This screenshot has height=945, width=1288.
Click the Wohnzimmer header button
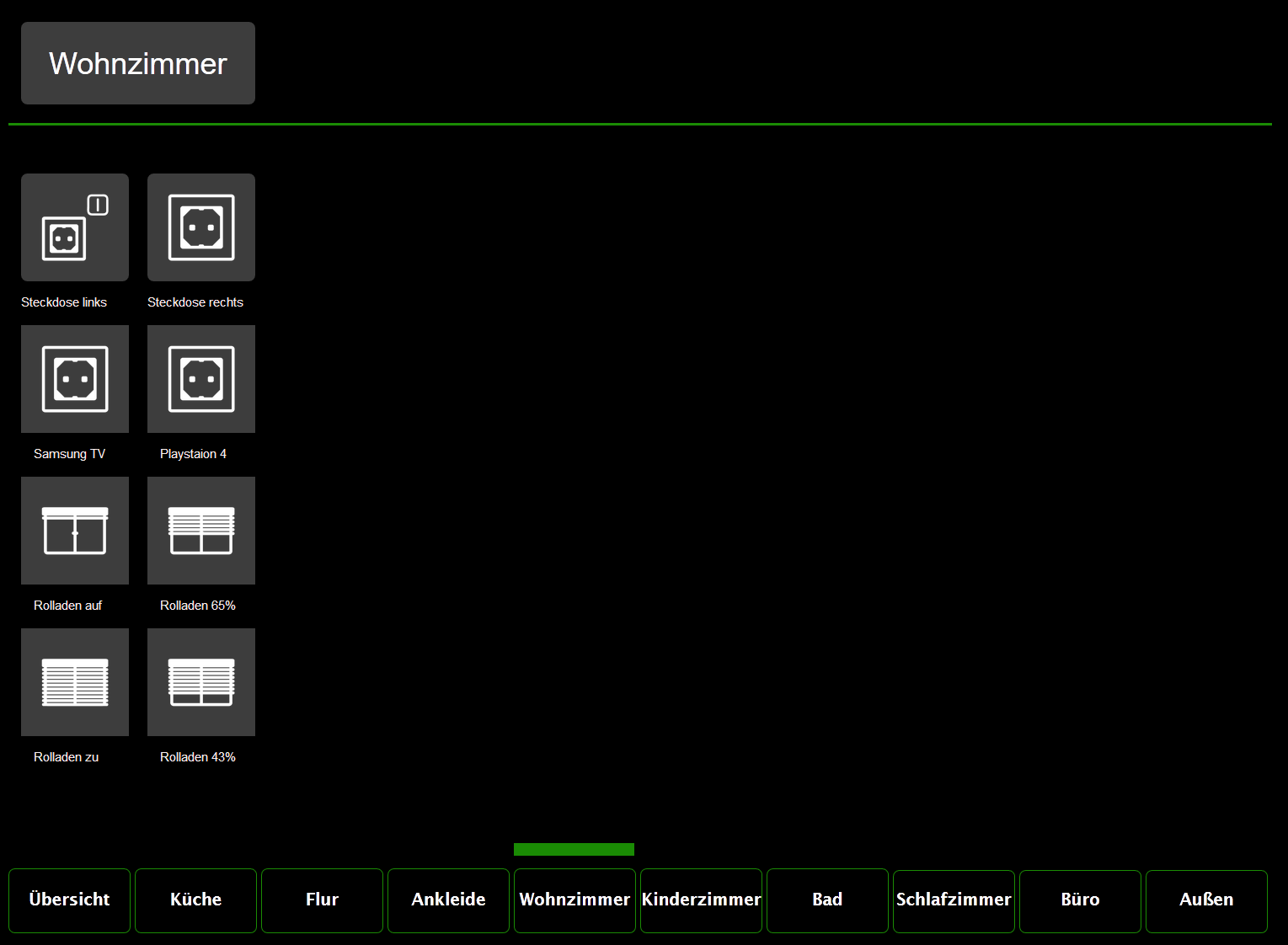[138, 63]
